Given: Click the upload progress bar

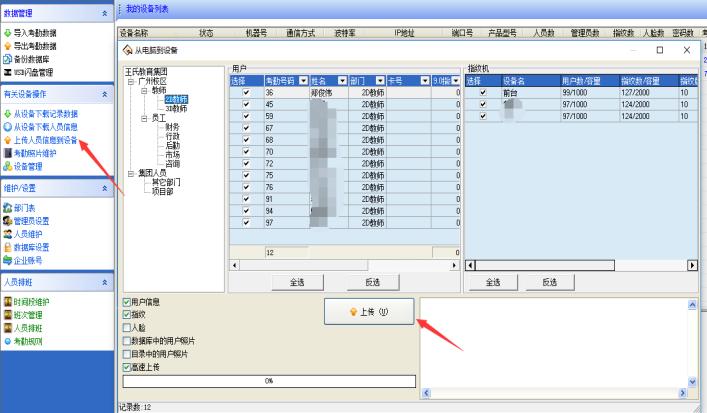Looking at the screenshot, I should [268, 381].
